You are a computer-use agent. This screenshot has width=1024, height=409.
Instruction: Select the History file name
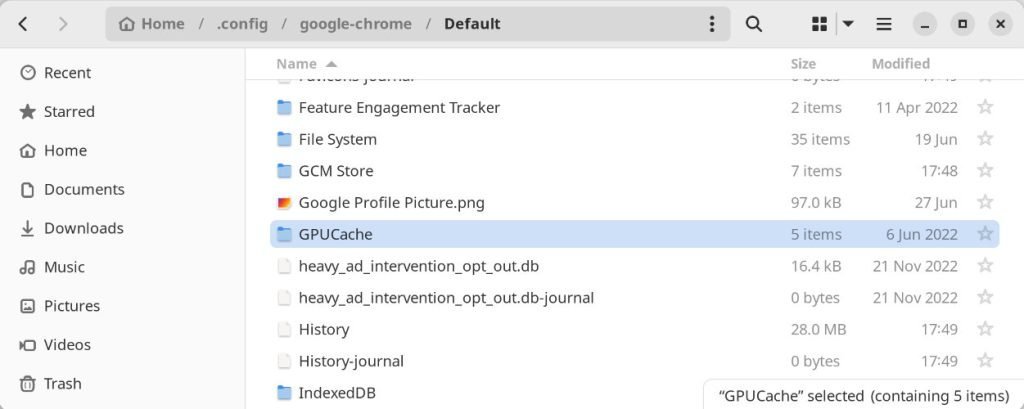324,329
